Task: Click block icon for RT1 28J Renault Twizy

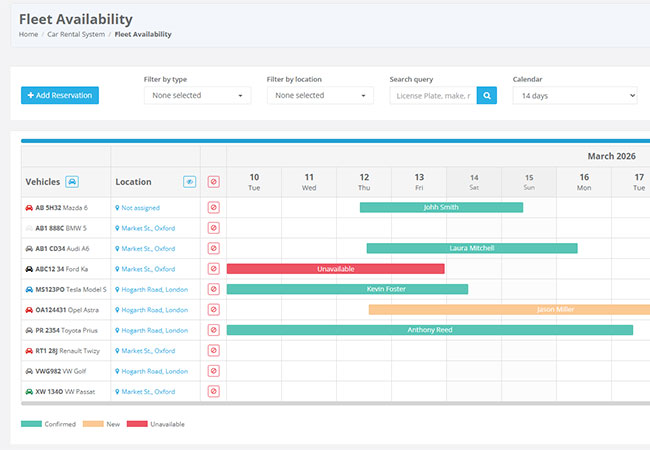Action: (213, 351)
